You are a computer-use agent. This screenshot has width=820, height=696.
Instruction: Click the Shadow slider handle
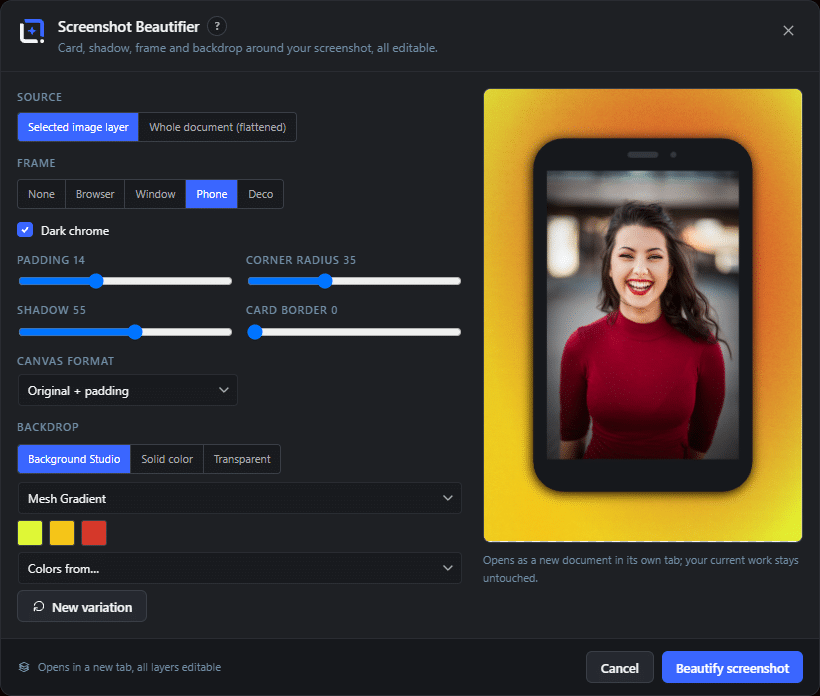tap(135, 332)
